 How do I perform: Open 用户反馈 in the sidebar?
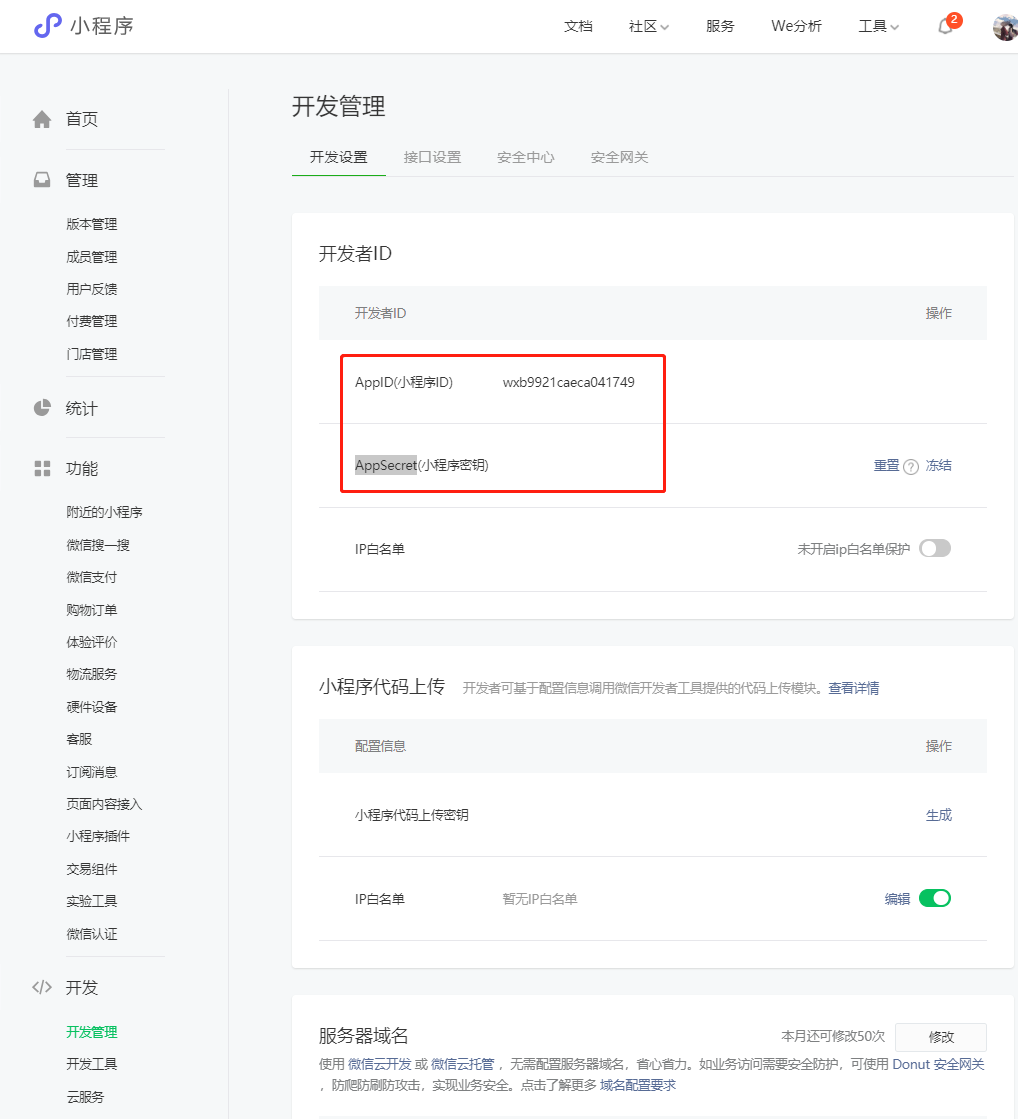(x=91, y=289)
